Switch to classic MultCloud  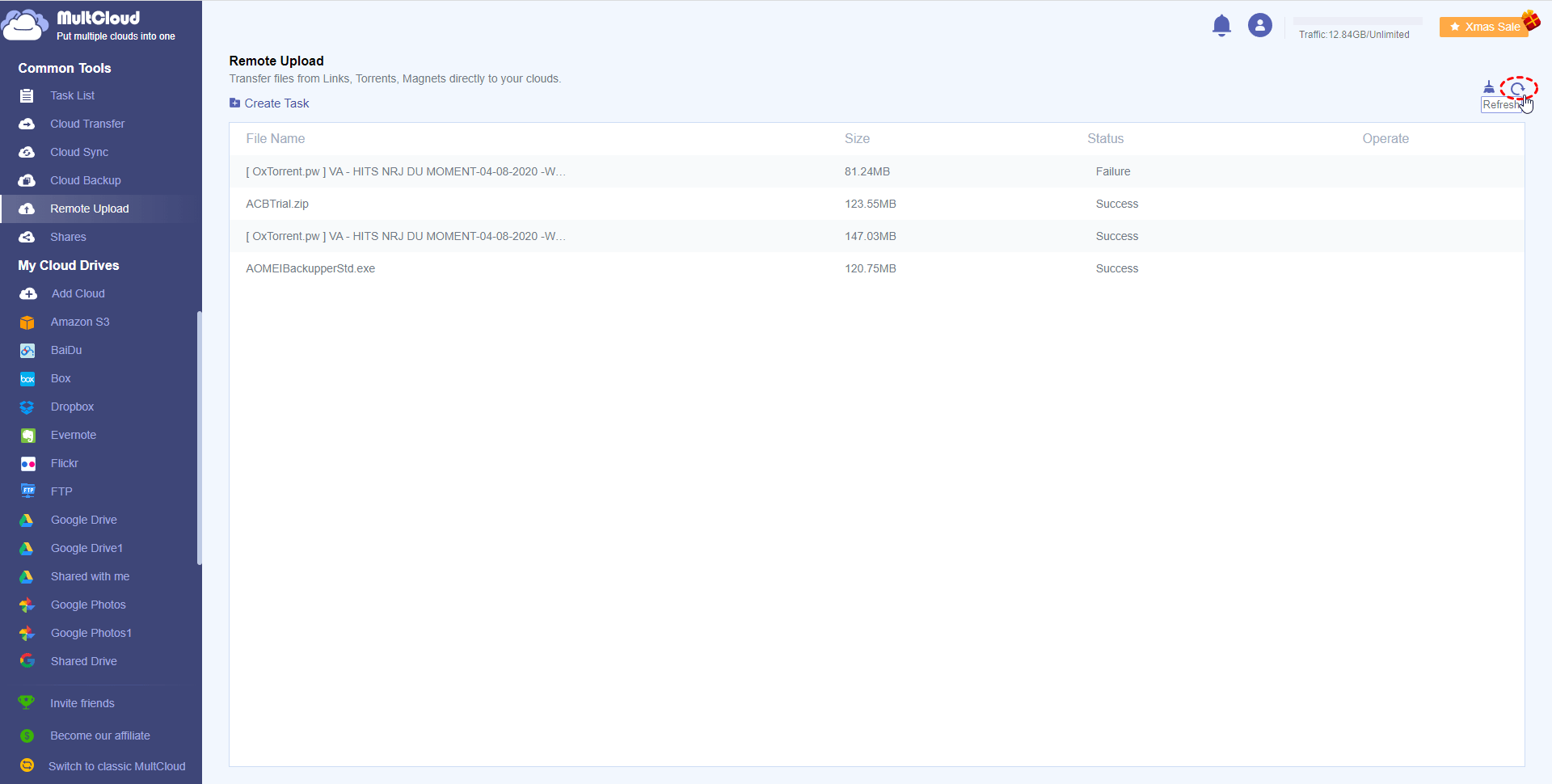tap(117, 766)
